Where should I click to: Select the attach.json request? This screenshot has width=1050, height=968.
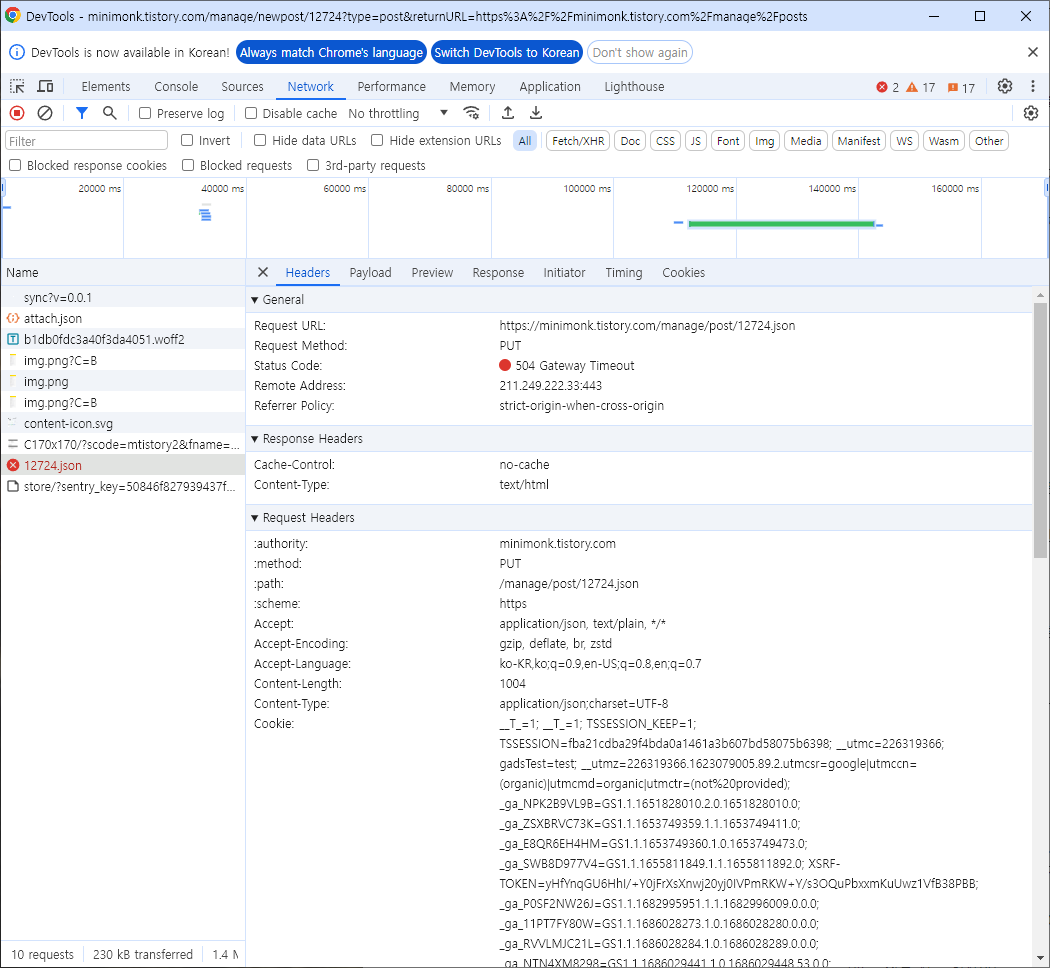[x=123, y=319]
